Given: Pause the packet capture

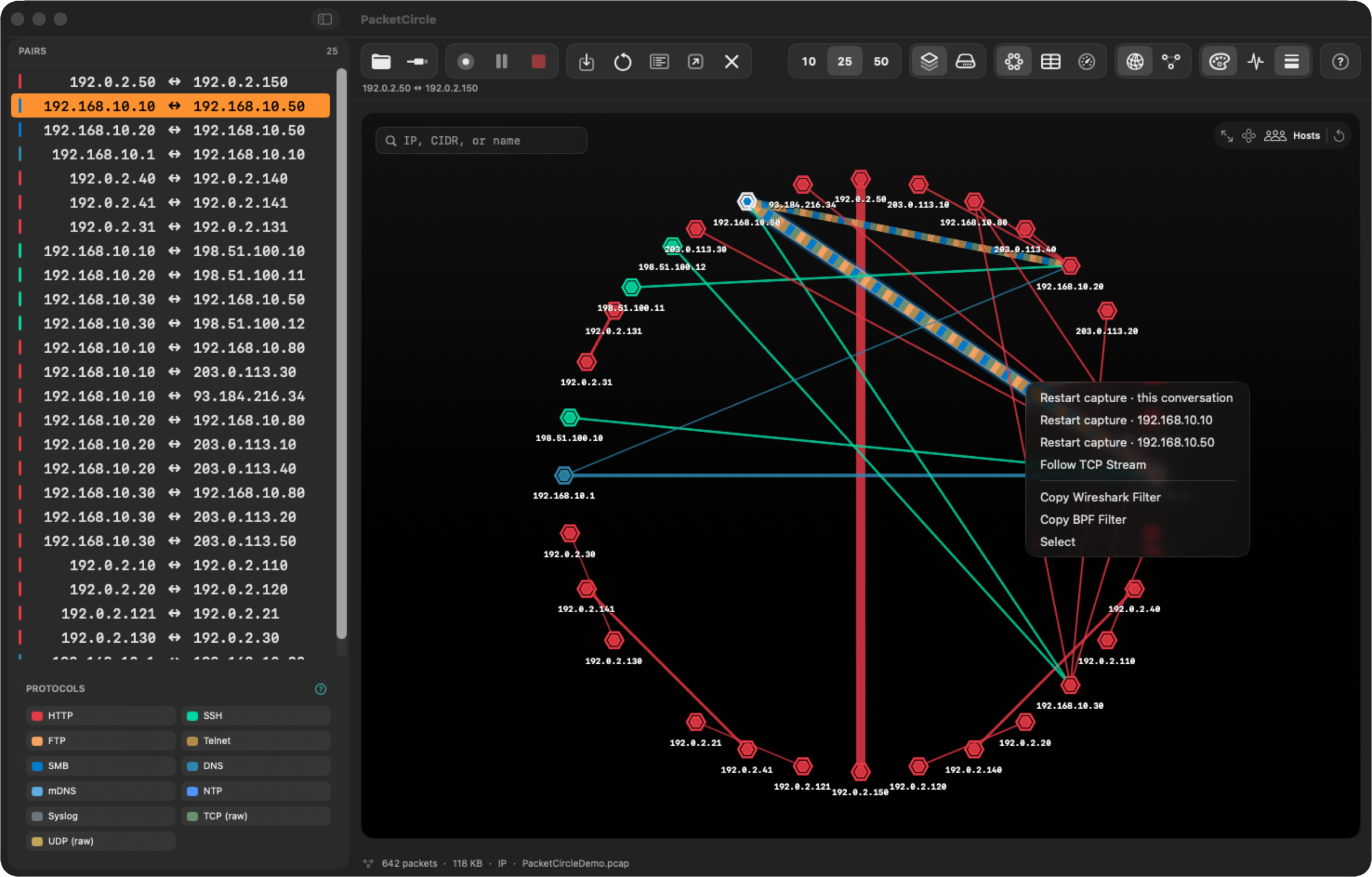Looking at the screenshot, I should coord(502,62).
